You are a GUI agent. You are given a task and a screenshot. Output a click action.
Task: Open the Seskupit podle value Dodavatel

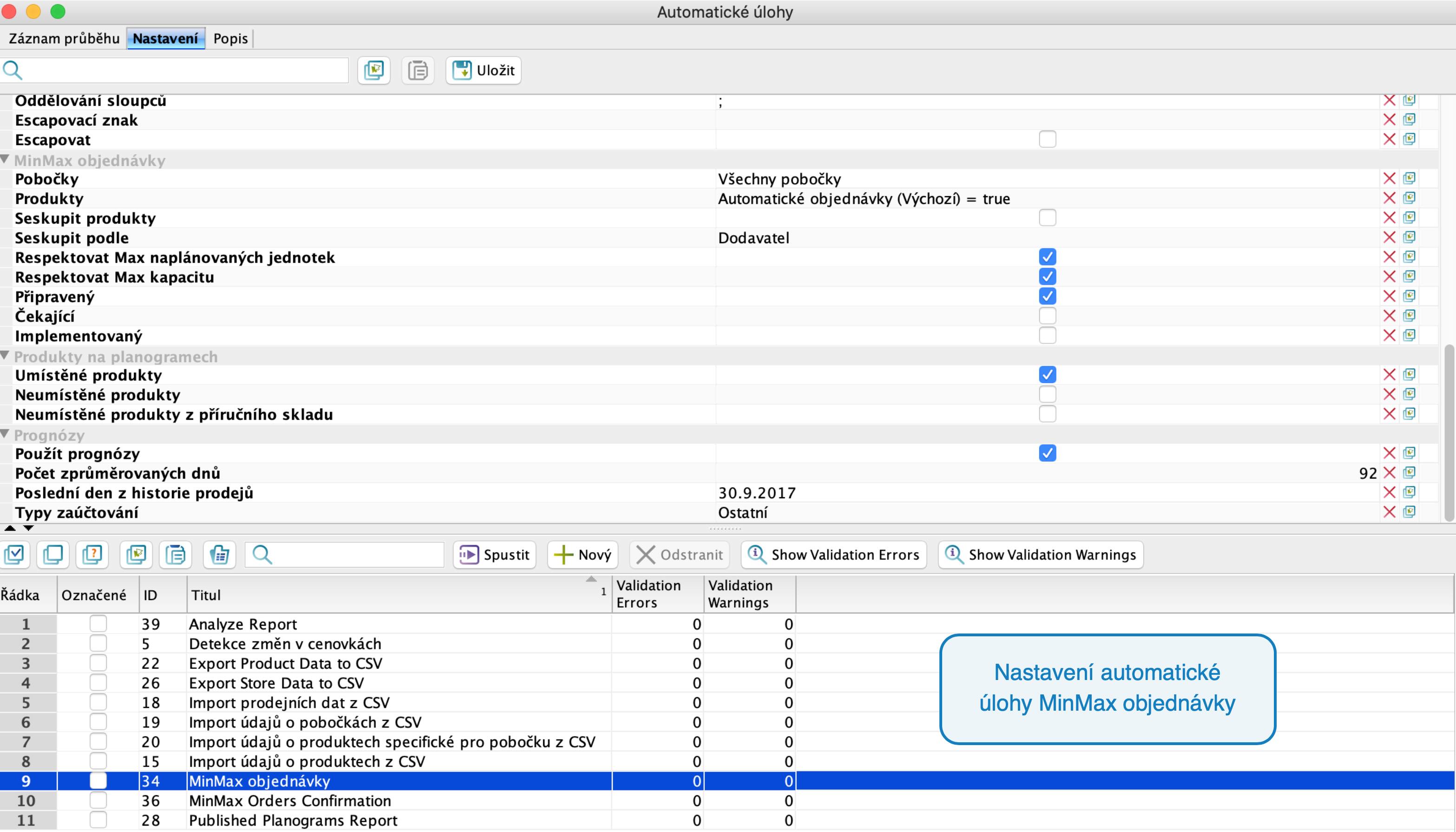(x=754, y=238)
